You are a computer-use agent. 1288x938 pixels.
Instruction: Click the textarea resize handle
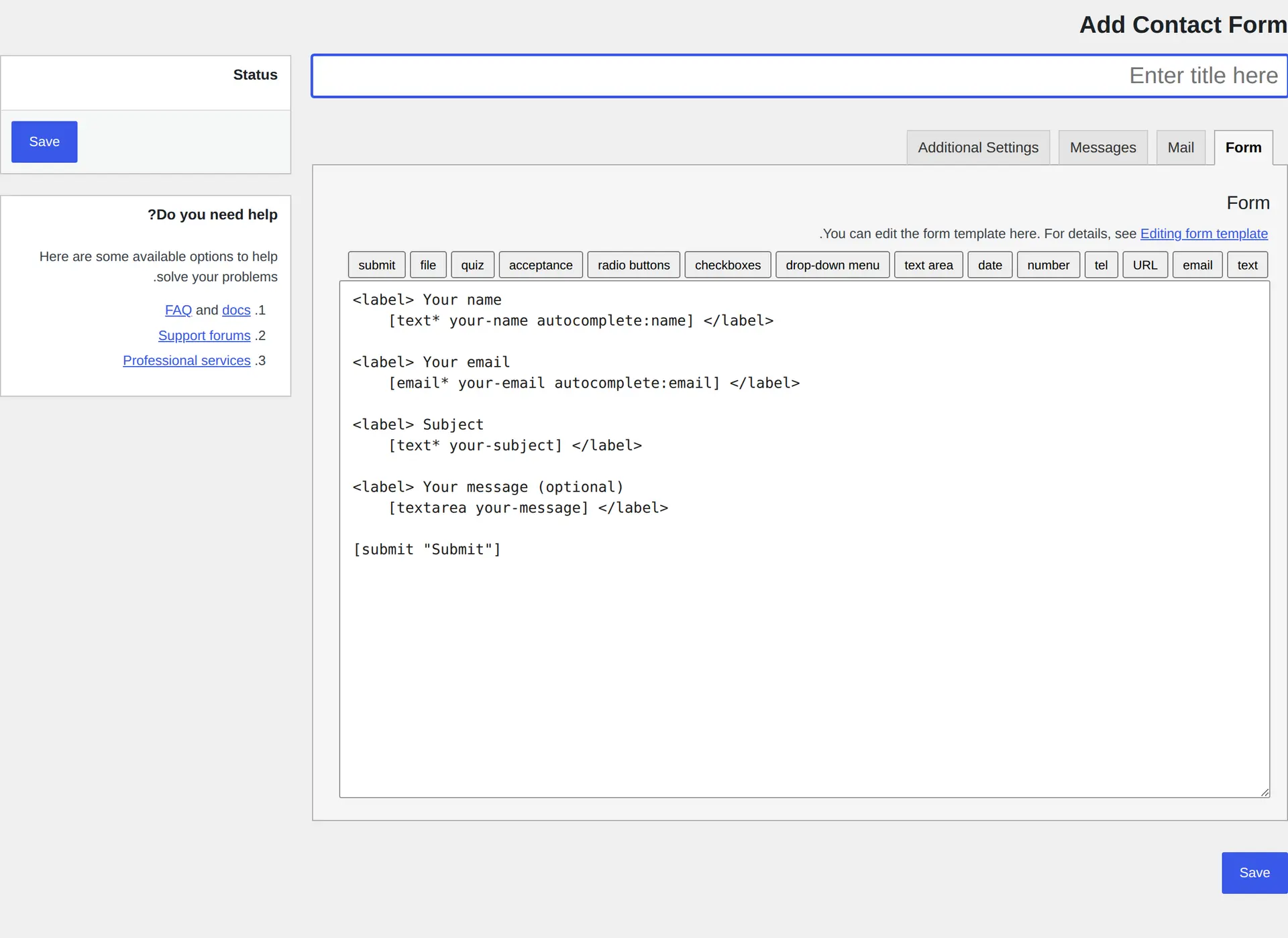[1265, 793]
